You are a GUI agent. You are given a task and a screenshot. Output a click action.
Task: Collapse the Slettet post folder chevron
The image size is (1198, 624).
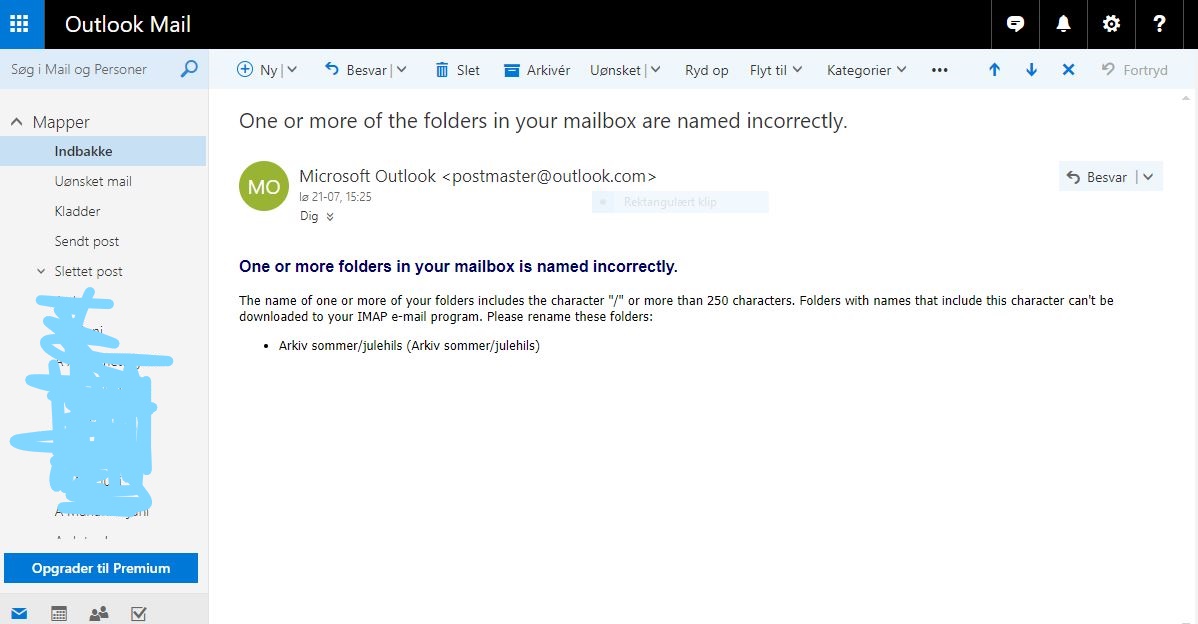click(41, 271)
